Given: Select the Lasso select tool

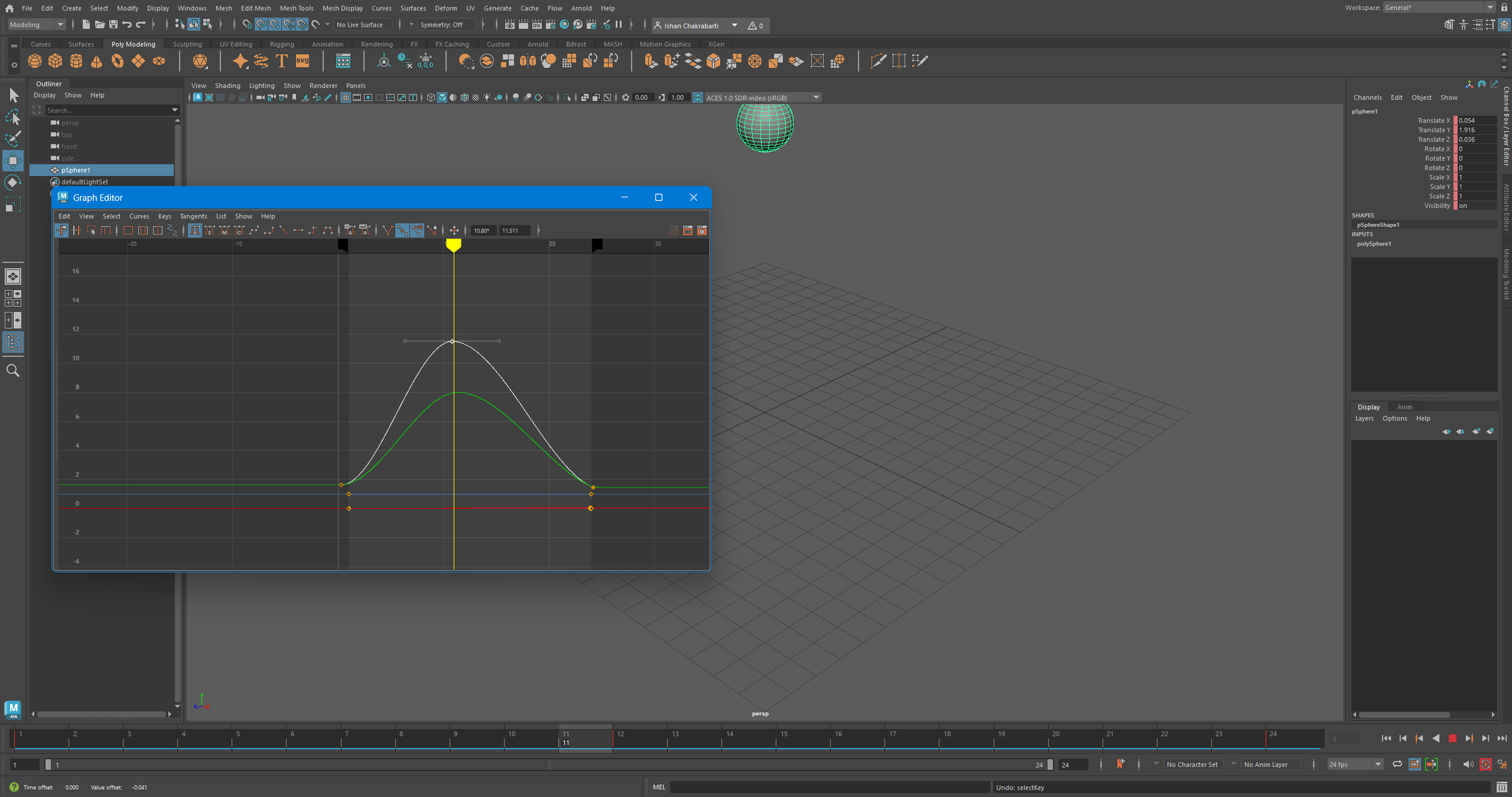Looking at the screenshot, I should pos(13,117).
